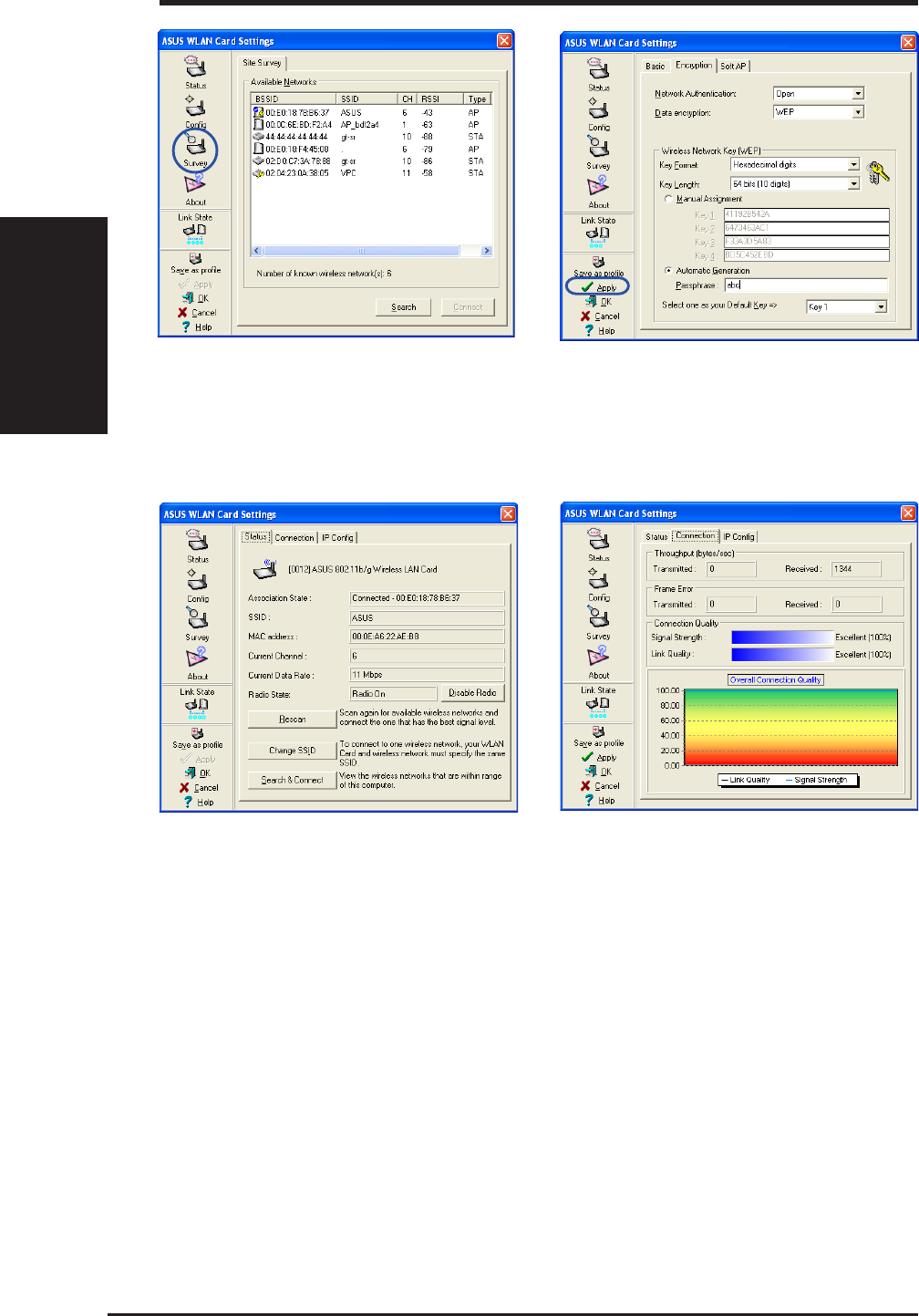
Task: Click the Key 1 input field
Action: tap(806, 214)
